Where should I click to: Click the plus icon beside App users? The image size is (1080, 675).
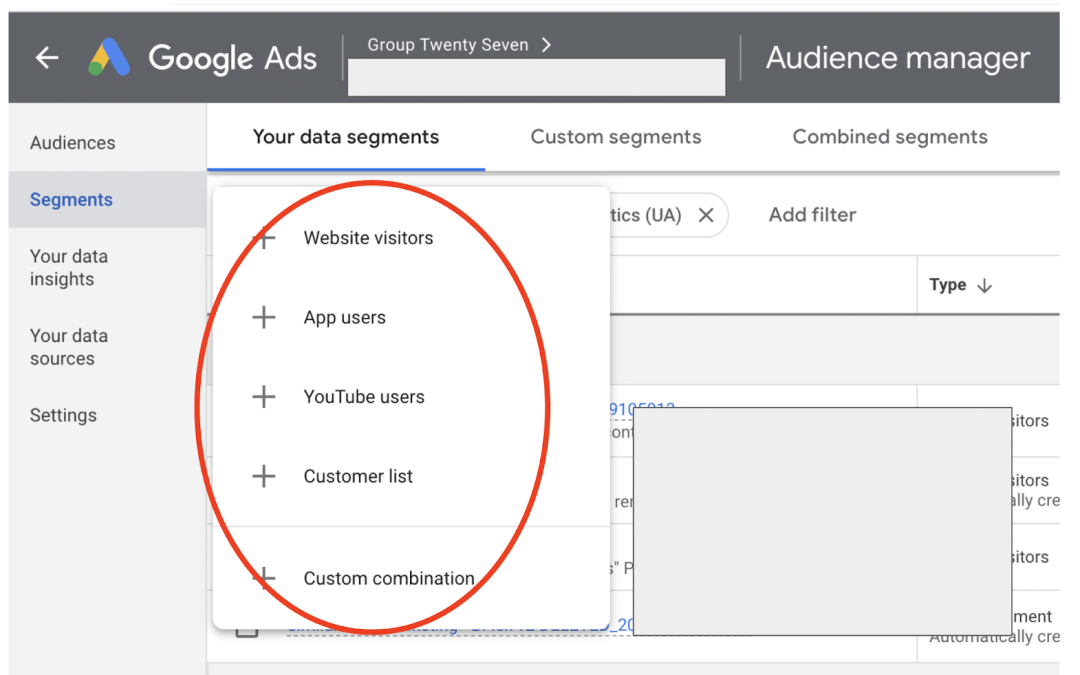264,317
